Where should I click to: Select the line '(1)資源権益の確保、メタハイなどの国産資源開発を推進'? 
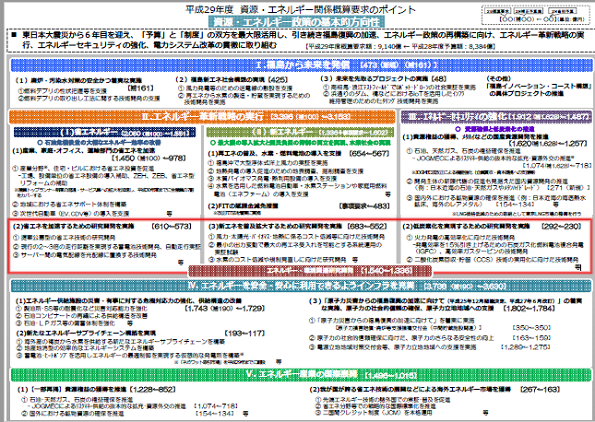click(x=475, y=136)
